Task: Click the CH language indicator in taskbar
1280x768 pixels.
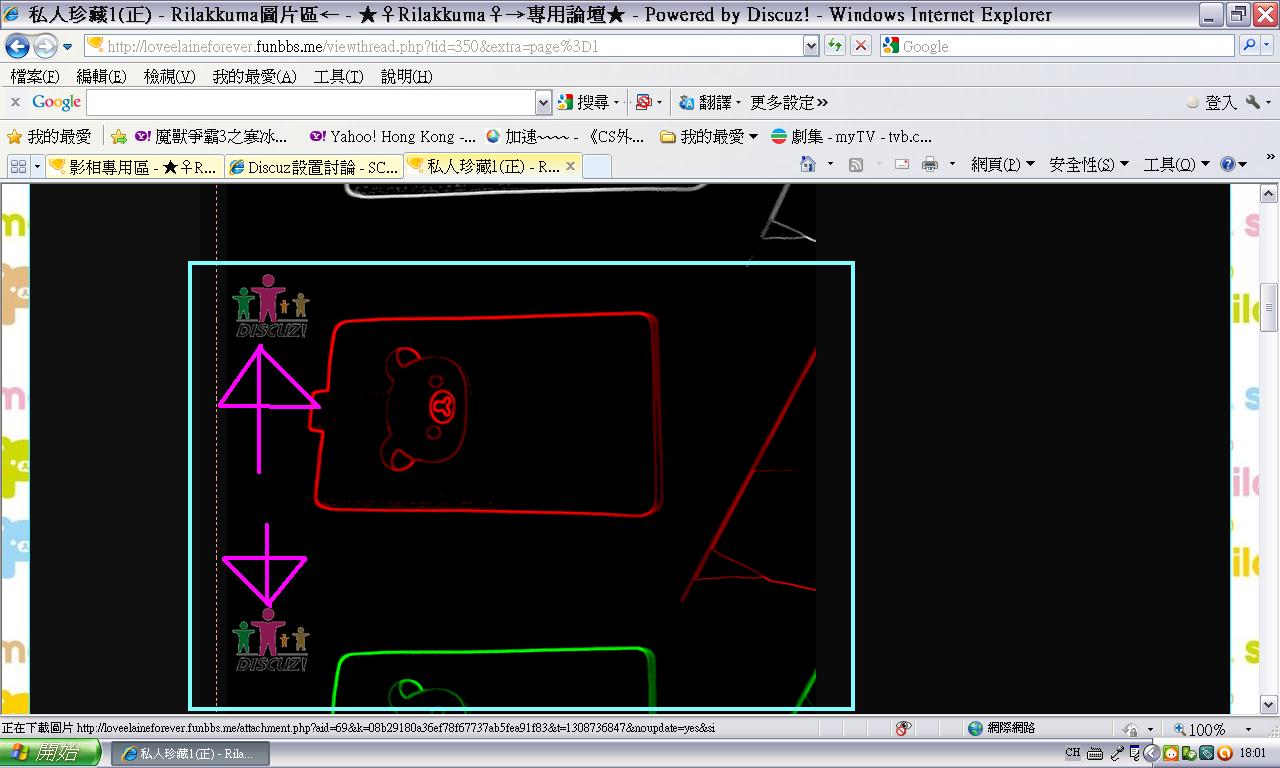Action: coord(1073,753)
